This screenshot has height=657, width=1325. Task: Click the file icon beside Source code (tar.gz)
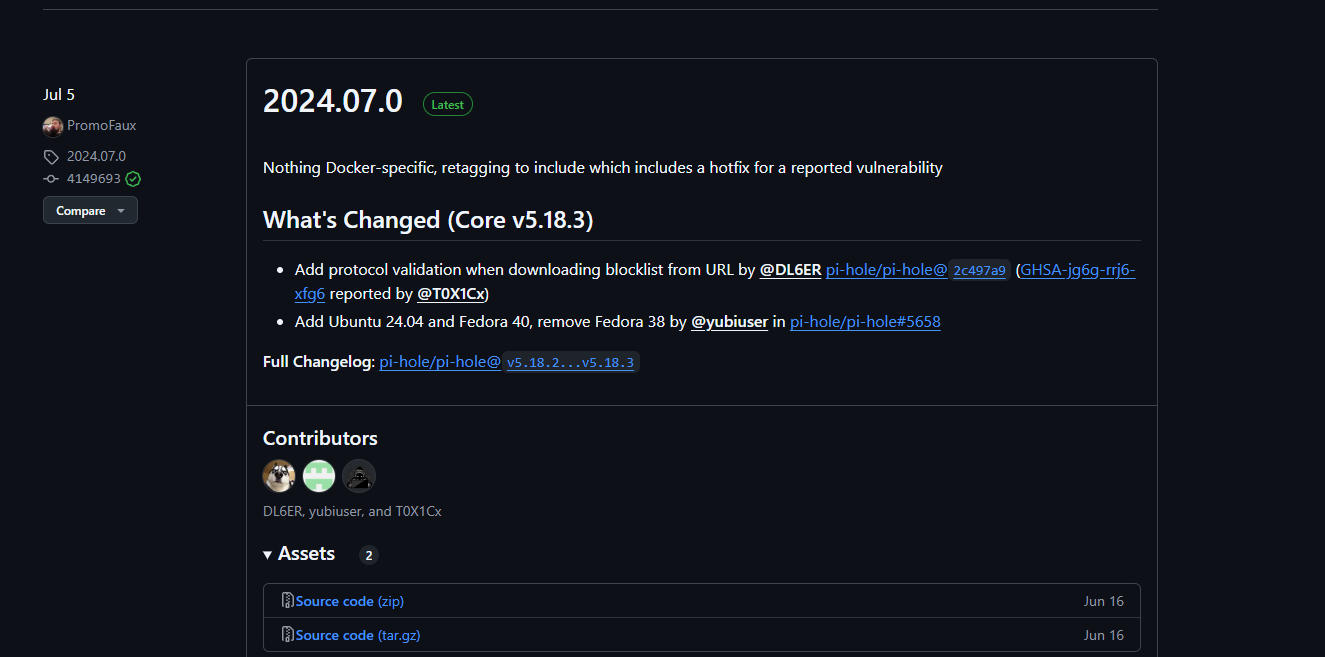coord(287,635)
